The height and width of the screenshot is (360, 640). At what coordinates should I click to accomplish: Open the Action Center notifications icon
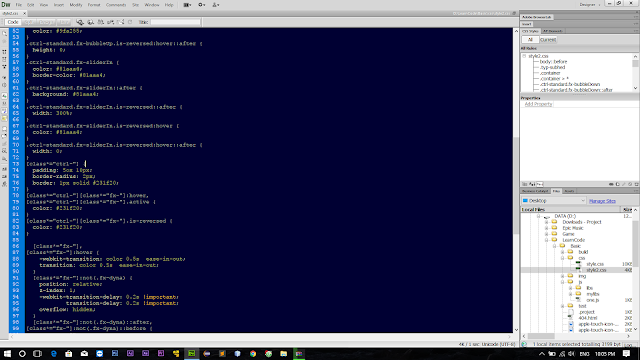tap(627, 353)
